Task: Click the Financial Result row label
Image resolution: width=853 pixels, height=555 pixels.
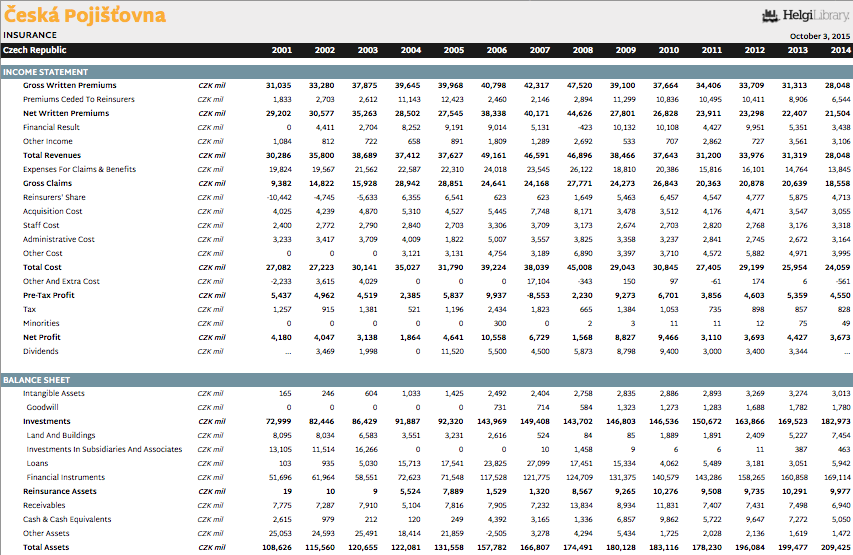Action: pos(51,127)
